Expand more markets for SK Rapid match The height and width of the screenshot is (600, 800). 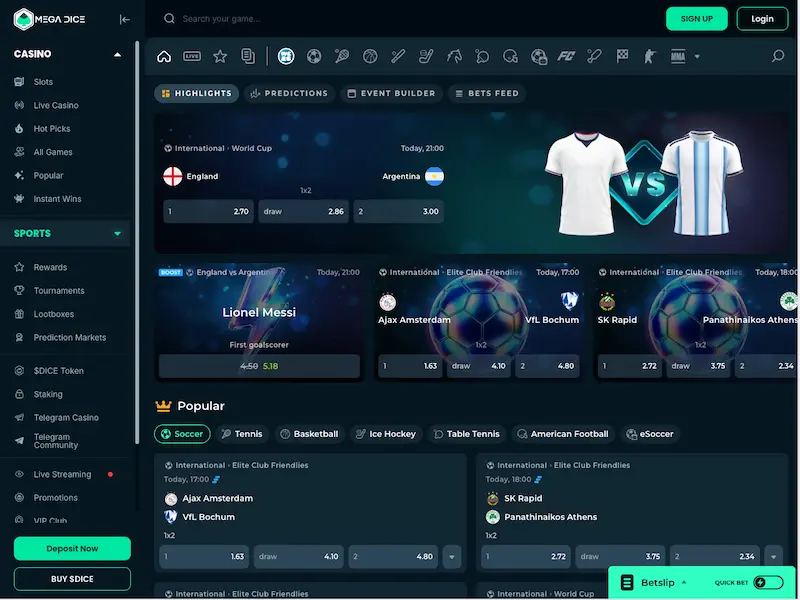773,557
